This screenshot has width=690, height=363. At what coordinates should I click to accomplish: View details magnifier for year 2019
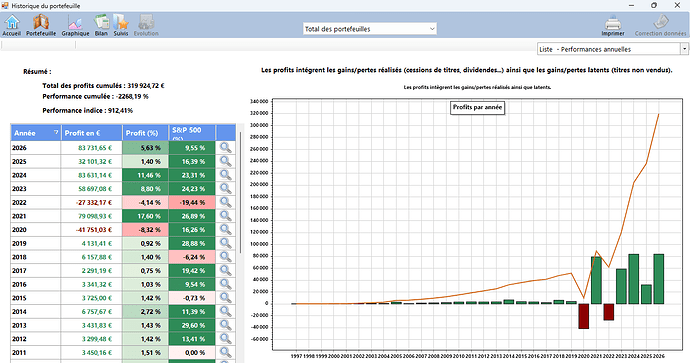pos(226,243)
